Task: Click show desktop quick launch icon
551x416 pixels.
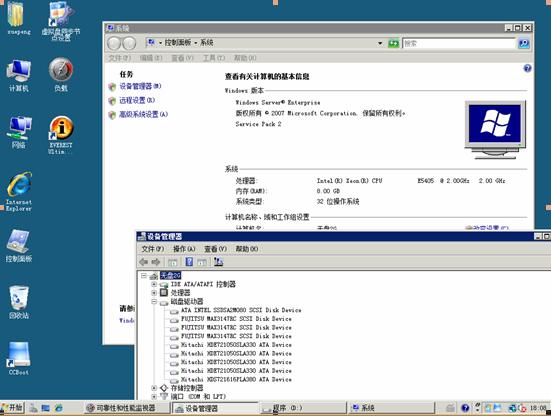Action: [45, 408]
